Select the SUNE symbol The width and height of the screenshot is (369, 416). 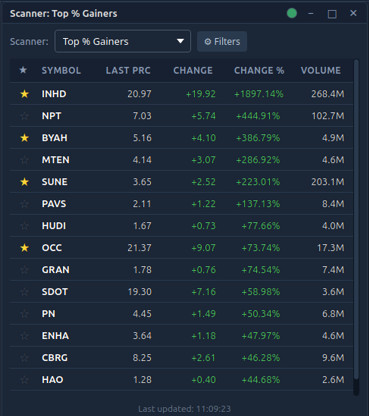[x=55, y=182]
